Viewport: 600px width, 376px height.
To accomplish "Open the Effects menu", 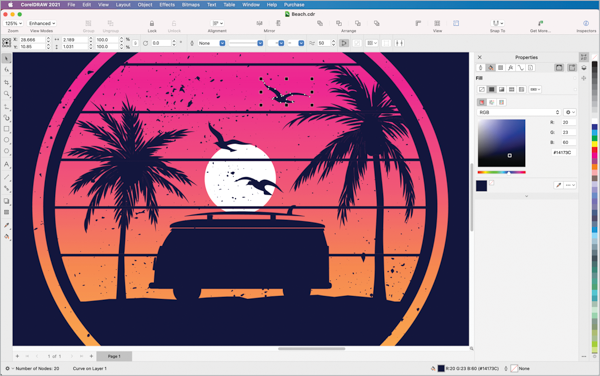I will coord(167,5).
